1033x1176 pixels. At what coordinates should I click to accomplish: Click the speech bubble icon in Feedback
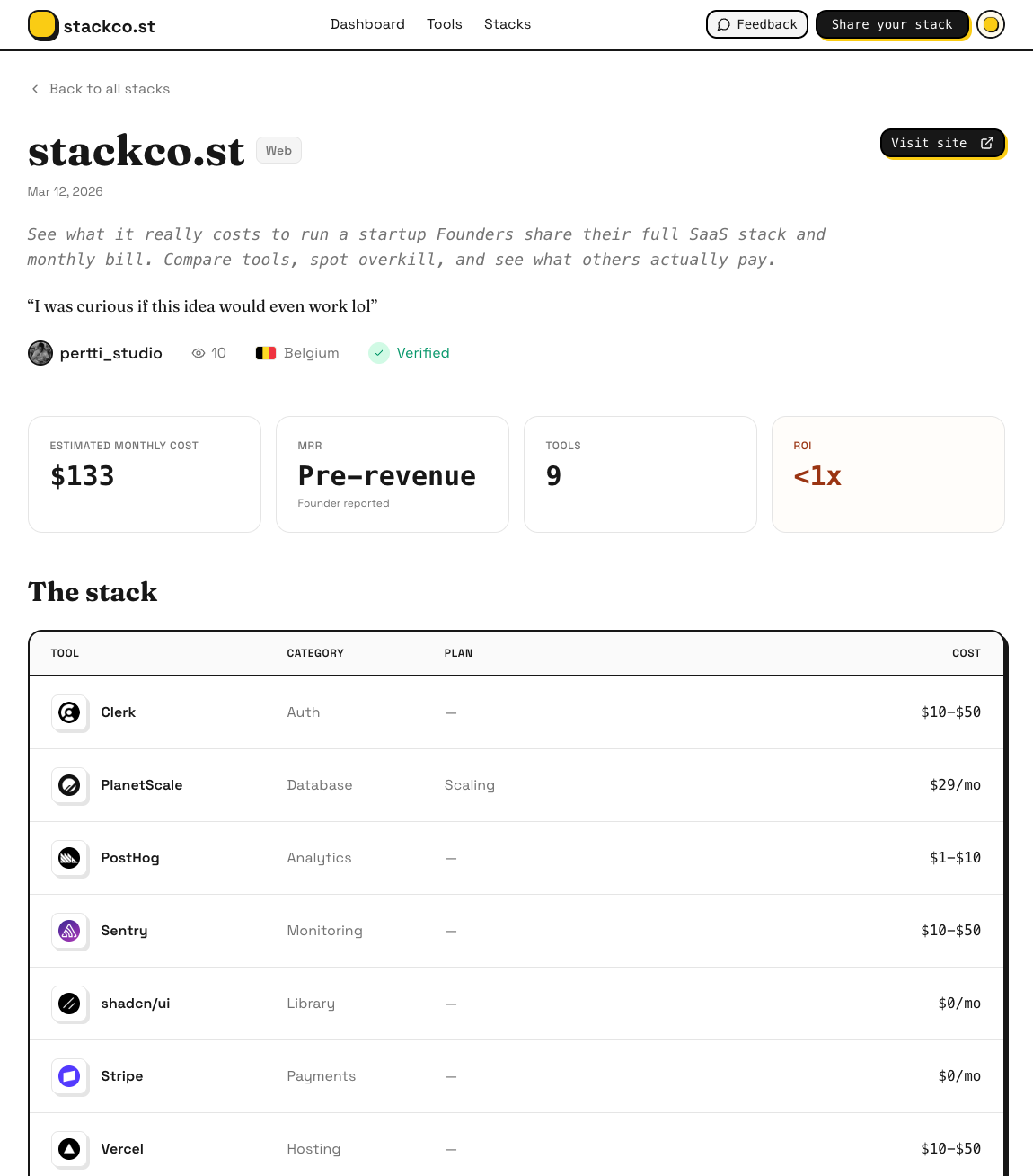(x=723, y=24)
